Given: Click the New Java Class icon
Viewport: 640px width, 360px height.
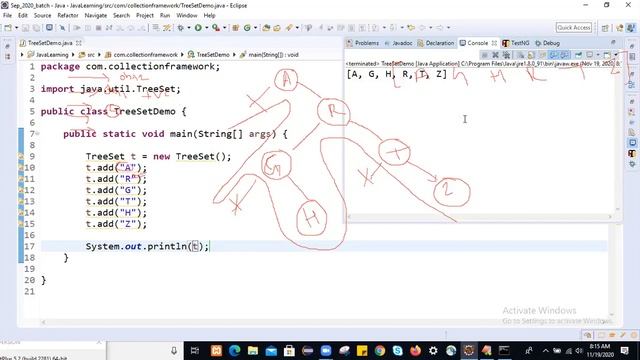Looking at the screenshot, I should pos(247,28).
